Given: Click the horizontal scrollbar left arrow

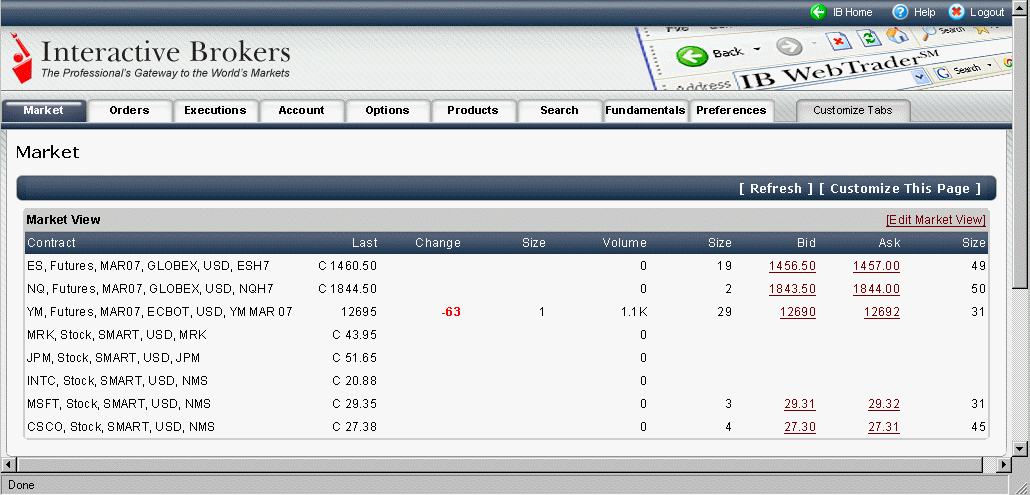Looking at the screenshot, I should tap(8, 465).
